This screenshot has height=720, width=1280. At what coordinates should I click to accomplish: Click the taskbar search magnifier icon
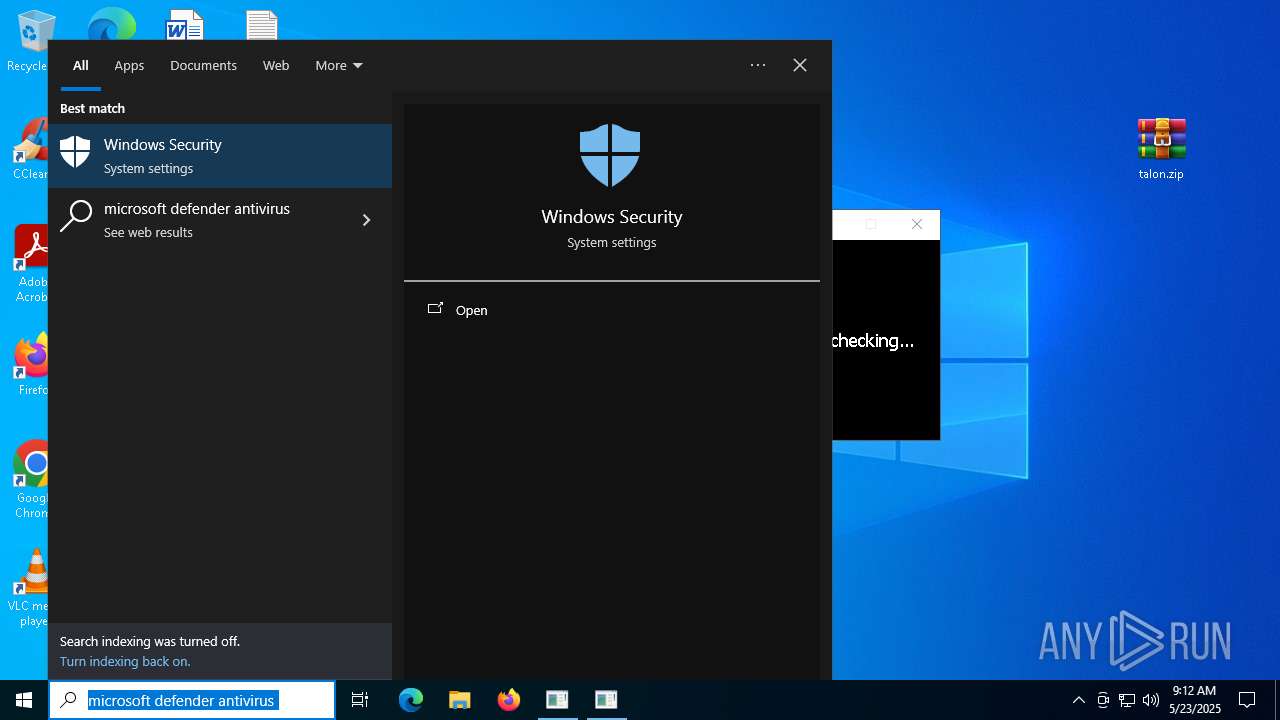68,700
